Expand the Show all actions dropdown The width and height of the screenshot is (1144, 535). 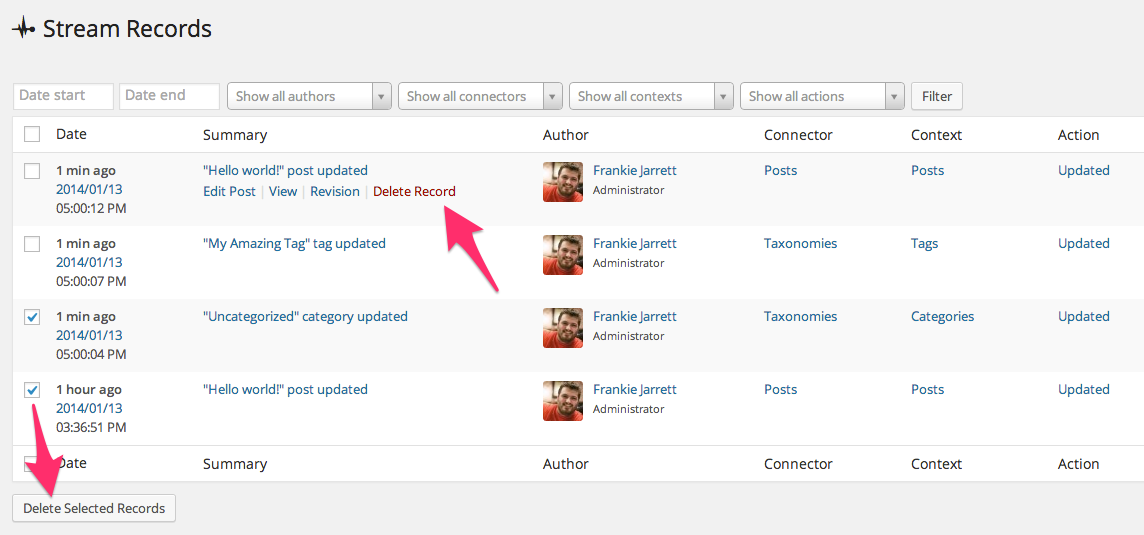coord(822,96)
